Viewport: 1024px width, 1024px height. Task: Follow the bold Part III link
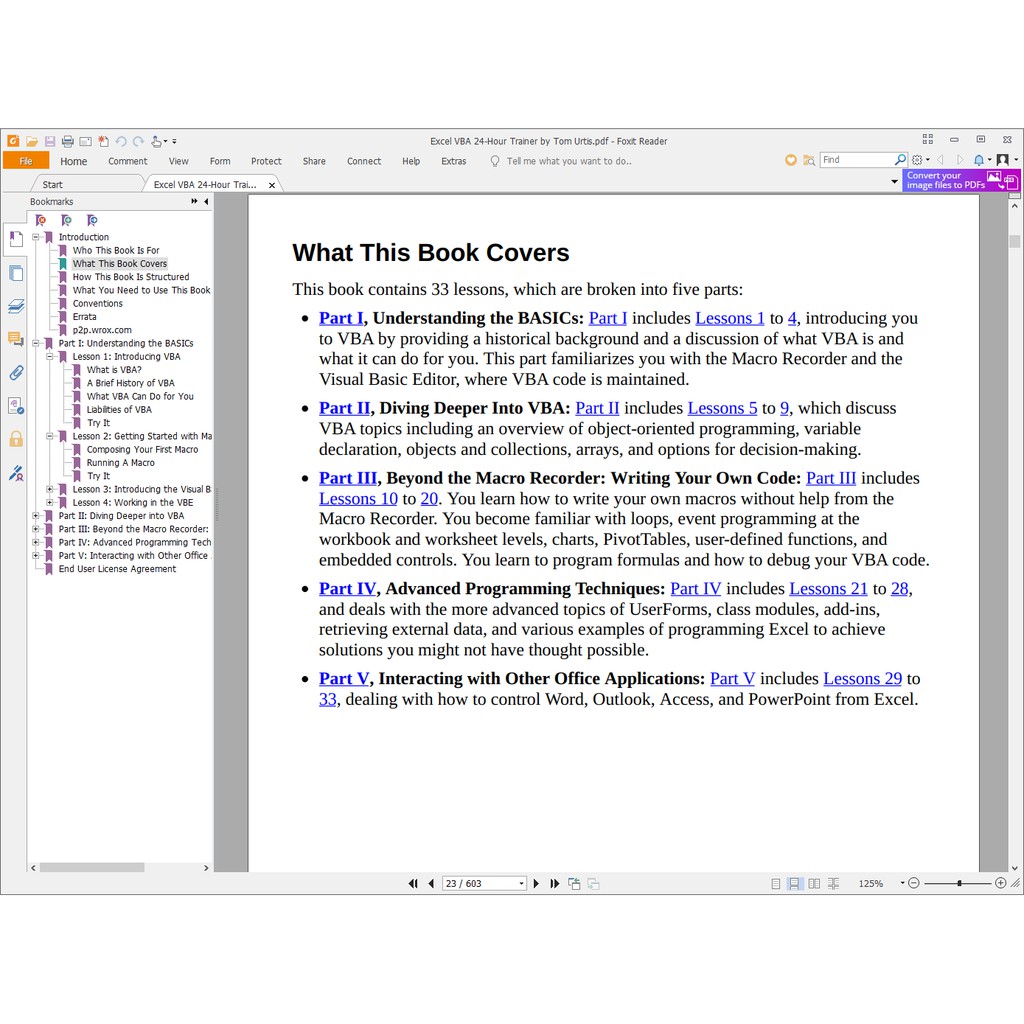click(x=347, y=478)
